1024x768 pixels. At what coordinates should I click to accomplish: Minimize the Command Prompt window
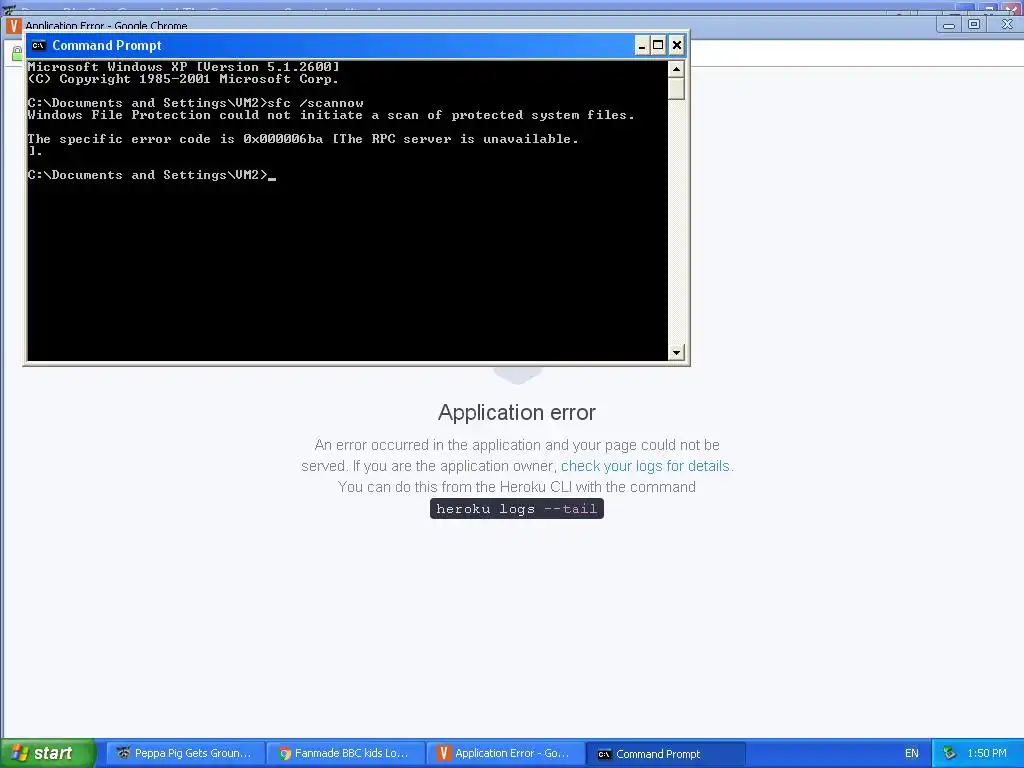tap(642, 45)
